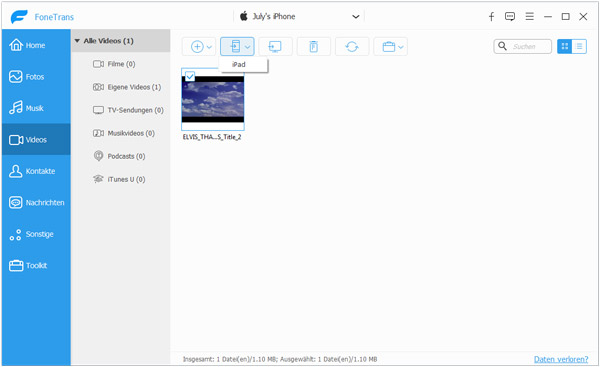This screenshot has width=600, height=367.
Task: Open the toolbox dropdown arrow
Action: click(401, 47)
